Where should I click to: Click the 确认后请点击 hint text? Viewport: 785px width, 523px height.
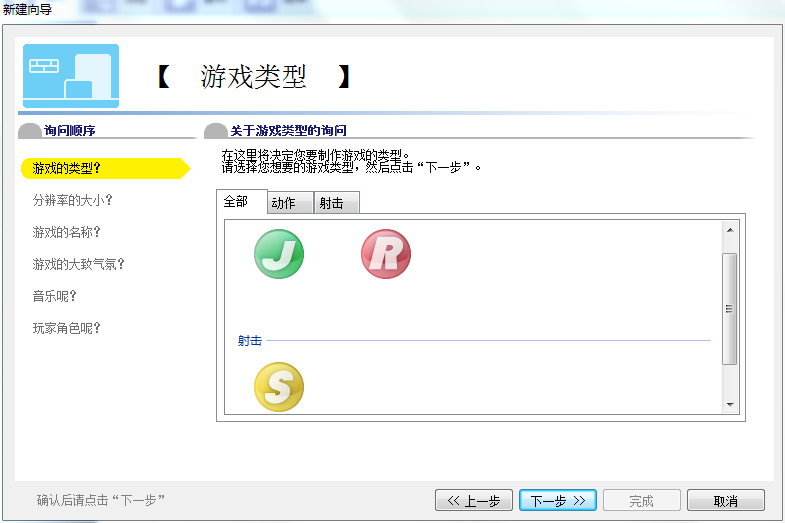pos(101,500)
